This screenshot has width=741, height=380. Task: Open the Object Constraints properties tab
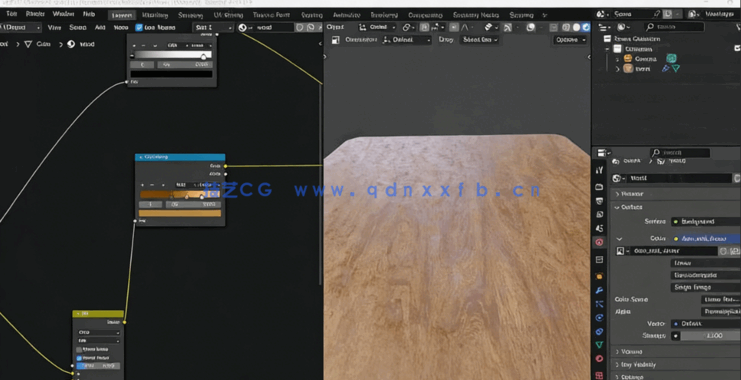point(599,331)
